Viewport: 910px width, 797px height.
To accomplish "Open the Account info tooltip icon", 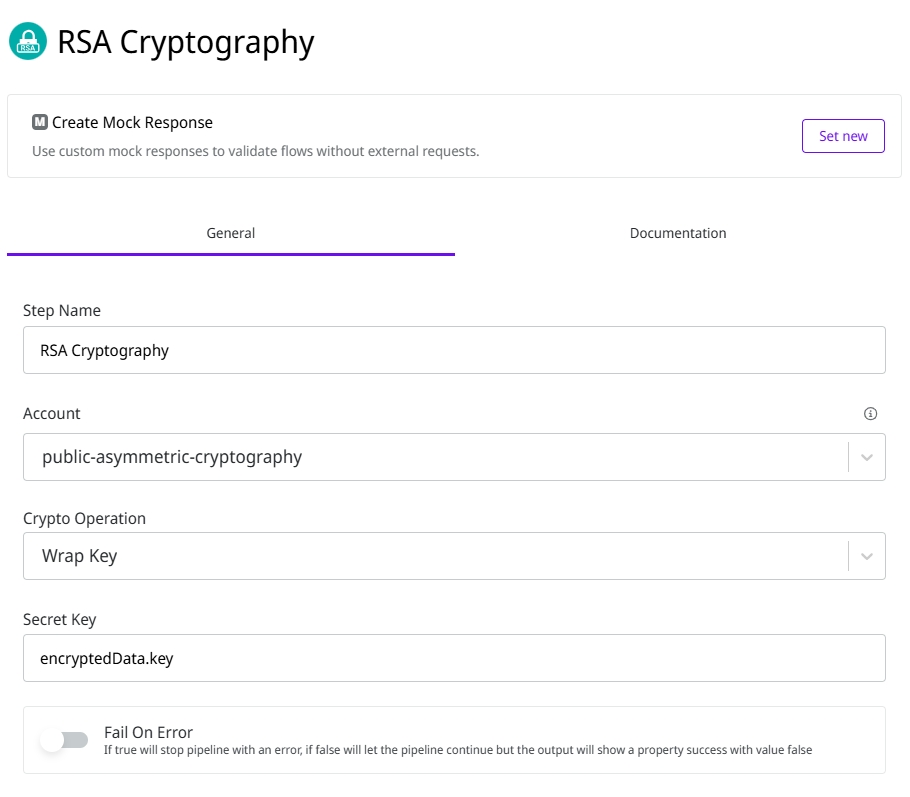I will pos(870,414).
